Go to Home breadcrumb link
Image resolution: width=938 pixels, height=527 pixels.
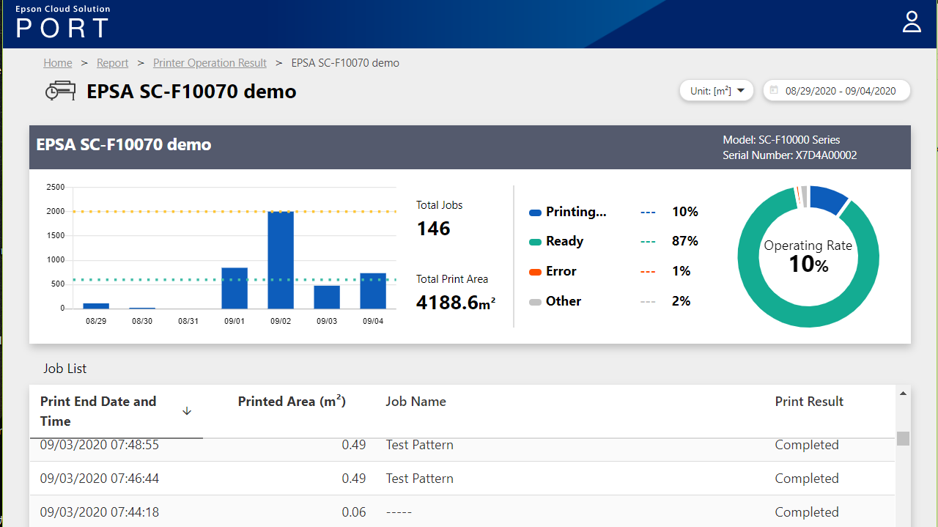(x=57, y=63)
